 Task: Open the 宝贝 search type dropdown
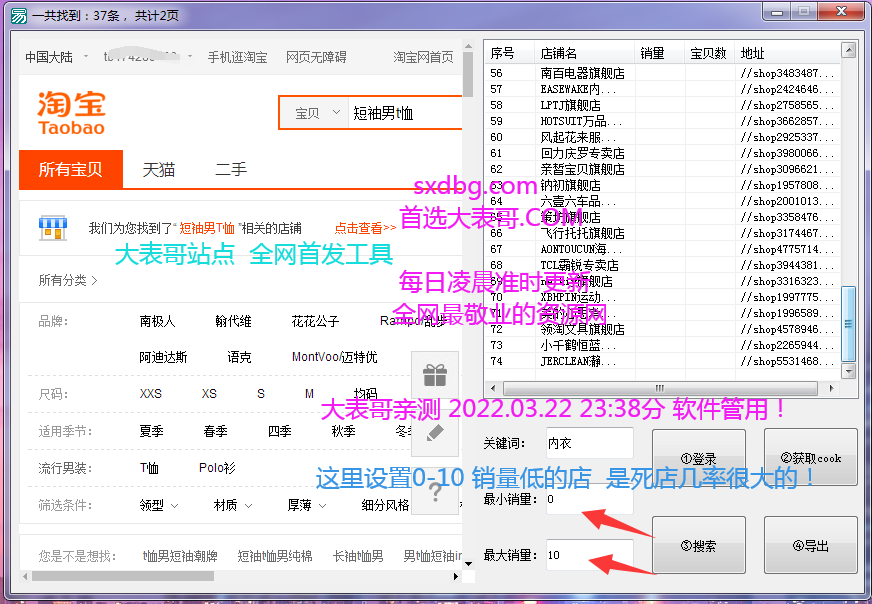coord(314,113)
